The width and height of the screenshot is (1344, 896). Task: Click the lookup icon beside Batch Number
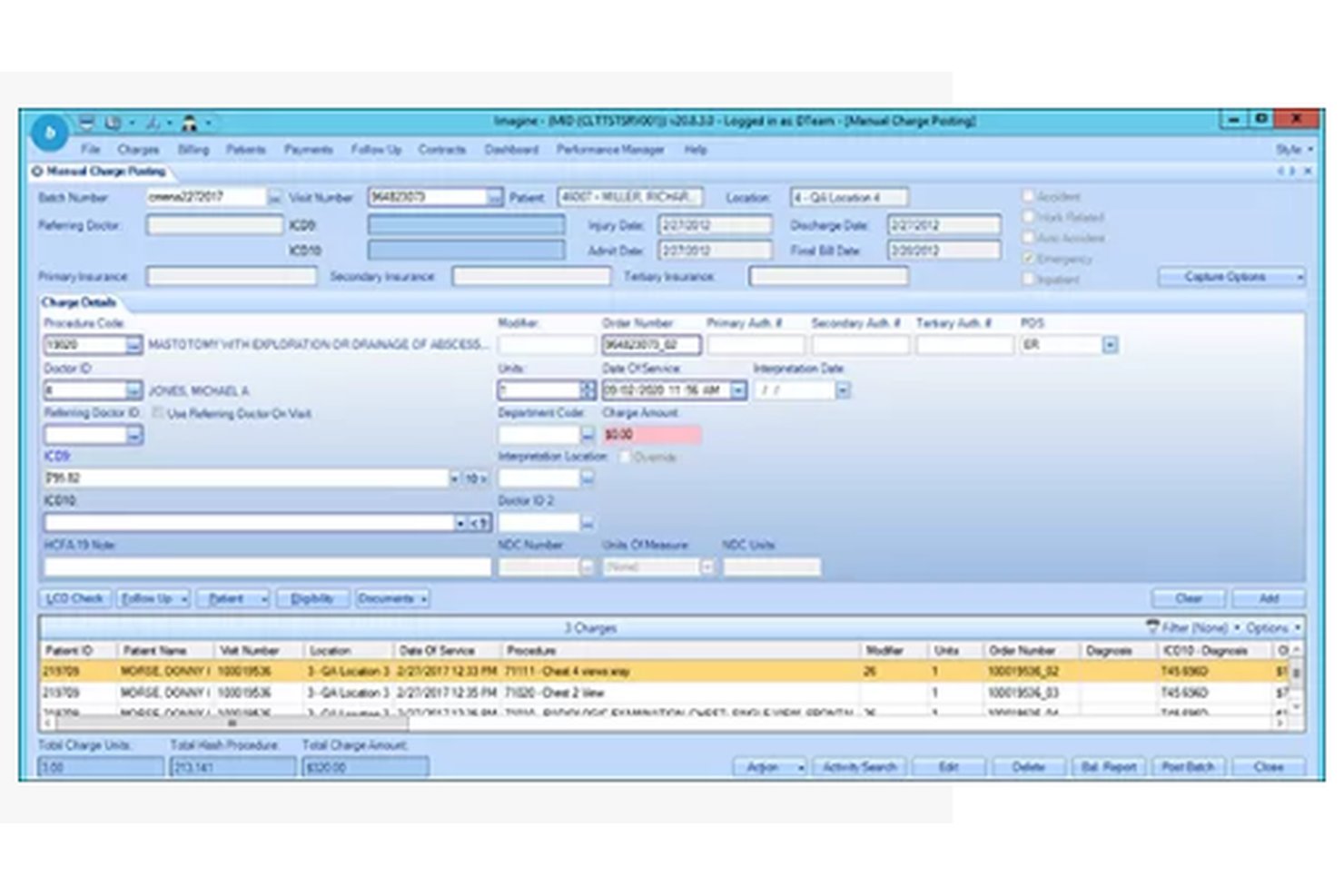(x=274, y=197)
